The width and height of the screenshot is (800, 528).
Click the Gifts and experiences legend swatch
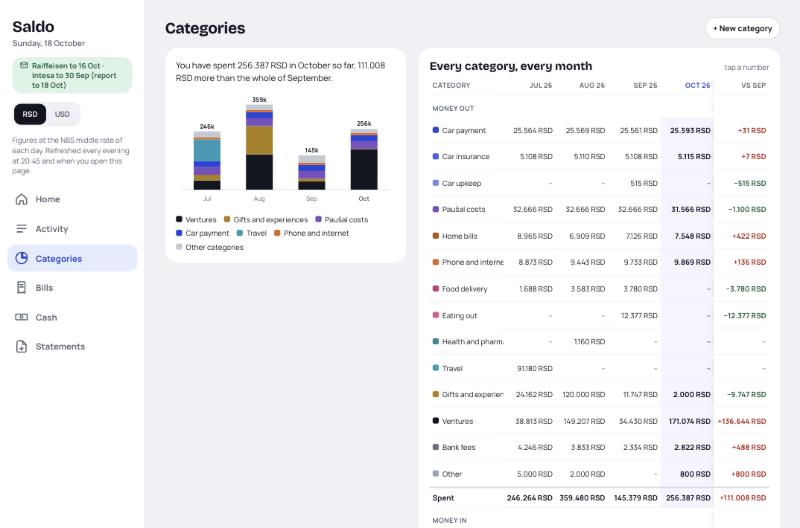(227, 219)
